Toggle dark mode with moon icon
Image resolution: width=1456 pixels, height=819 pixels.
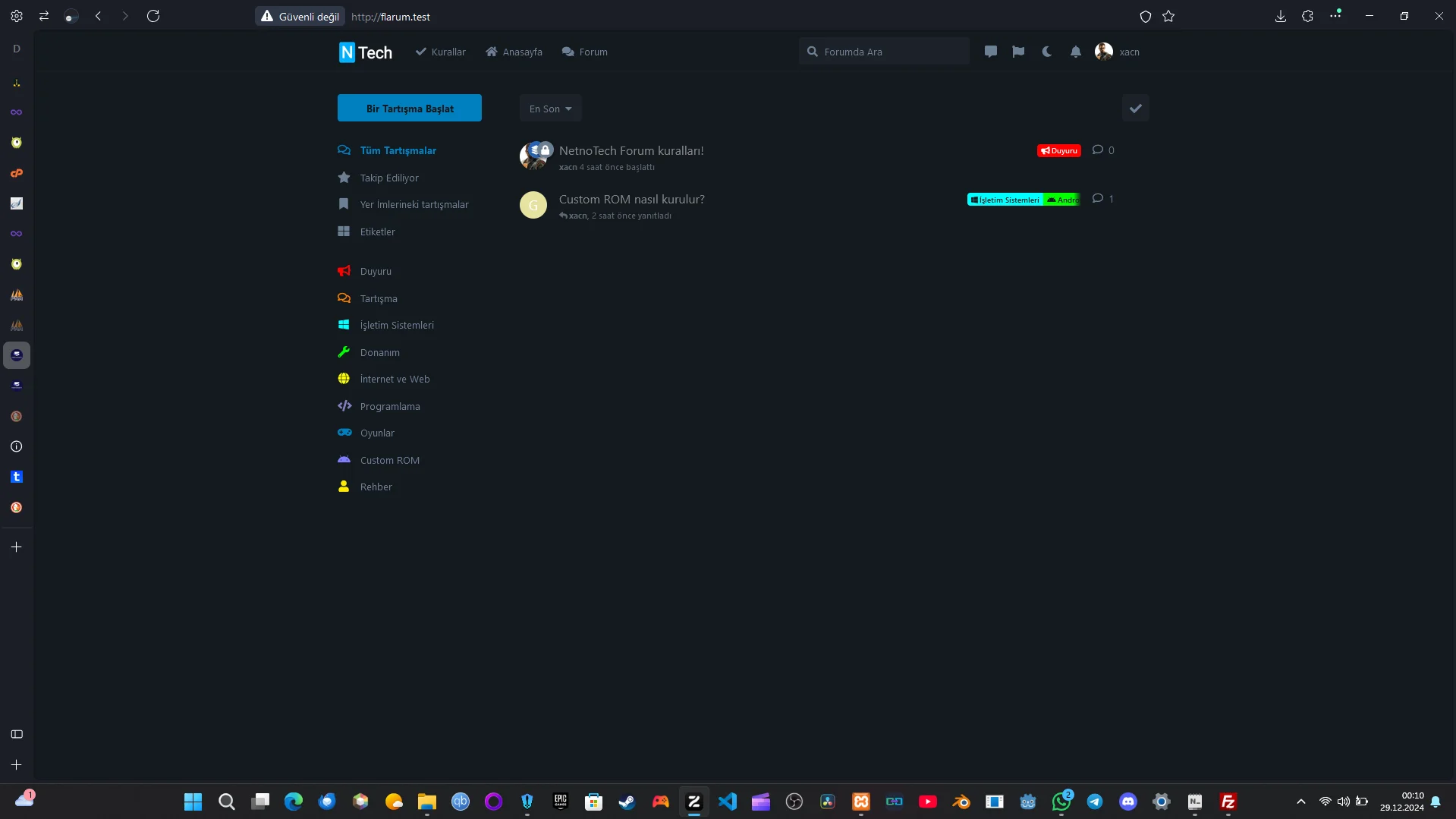[1047, 52]
